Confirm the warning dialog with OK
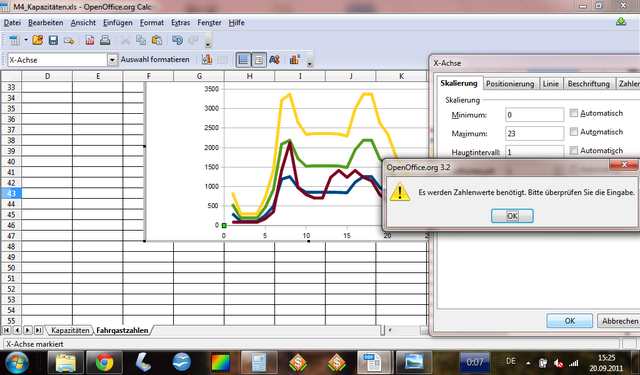This screenshot has height=375, width=640. point(512,216)
